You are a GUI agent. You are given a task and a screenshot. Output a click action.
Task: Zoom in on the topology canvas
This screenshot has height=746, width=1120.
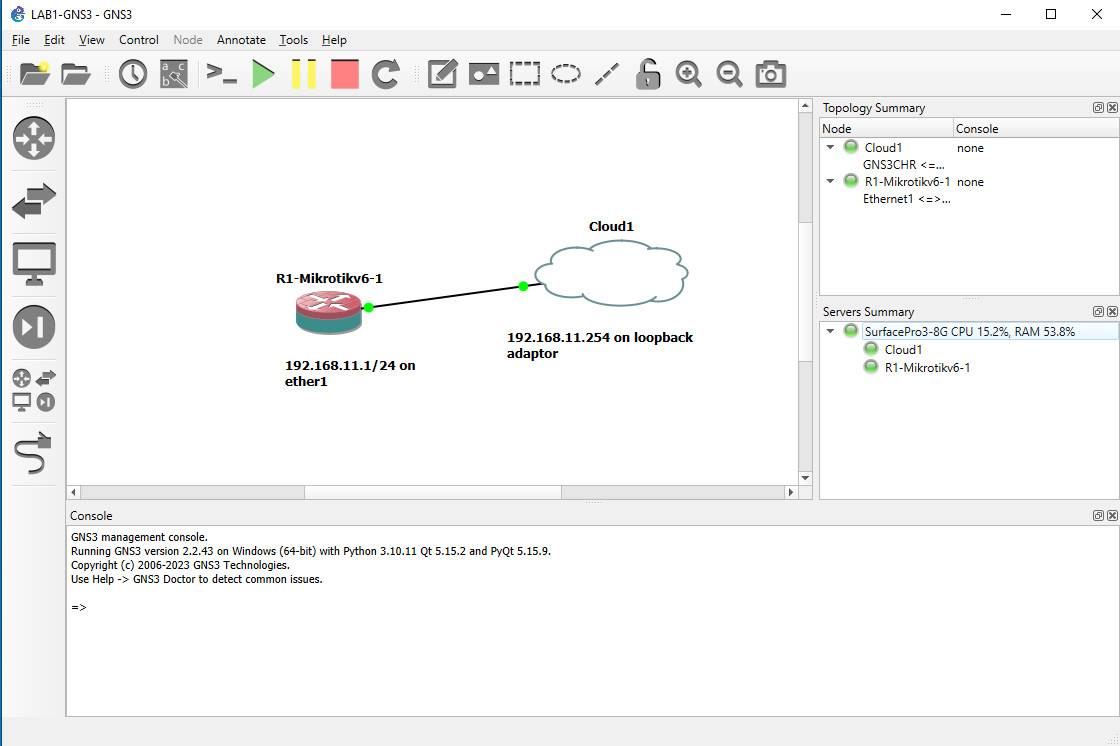point(688,73)
